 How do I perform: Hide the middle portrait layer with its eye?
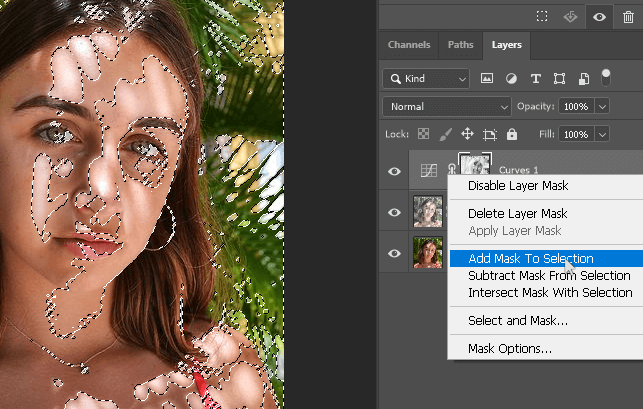tap(394, 212)
